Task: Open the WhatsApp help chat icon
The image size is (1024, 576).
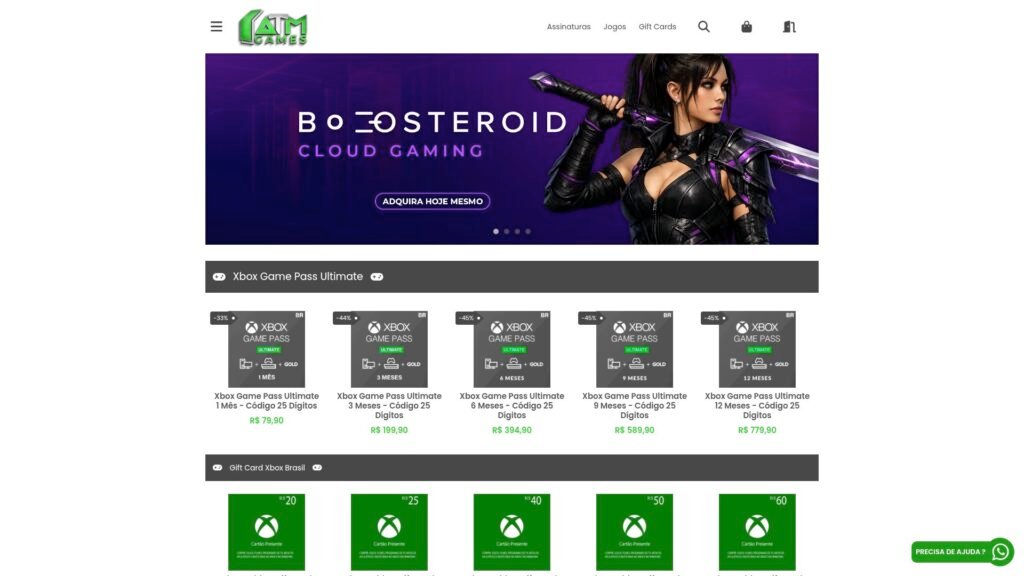Action: point(1000,552)
